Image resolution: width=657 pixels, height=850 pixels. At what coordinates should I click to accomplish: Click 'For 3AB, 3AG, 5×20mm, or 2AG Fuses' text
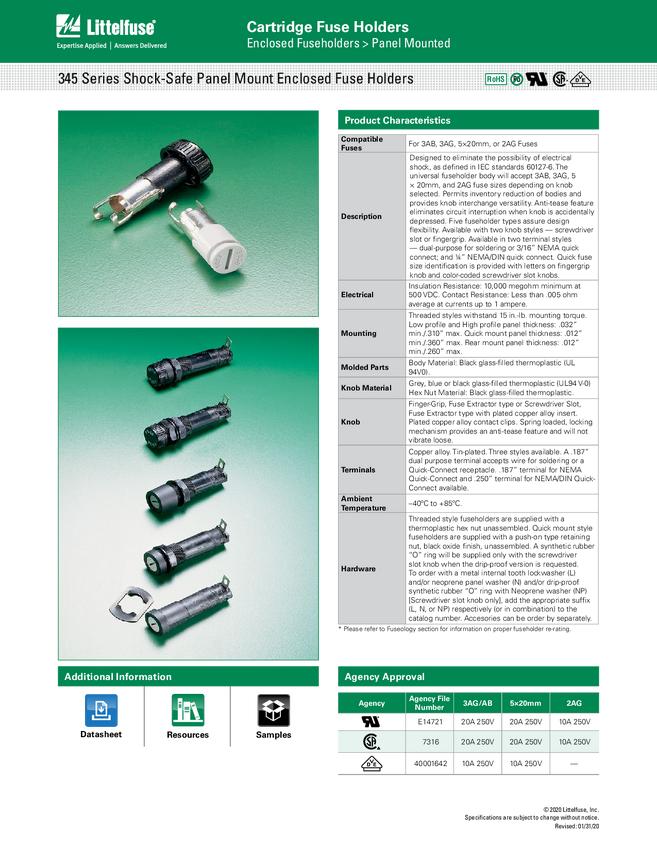[x=473, y=144]
